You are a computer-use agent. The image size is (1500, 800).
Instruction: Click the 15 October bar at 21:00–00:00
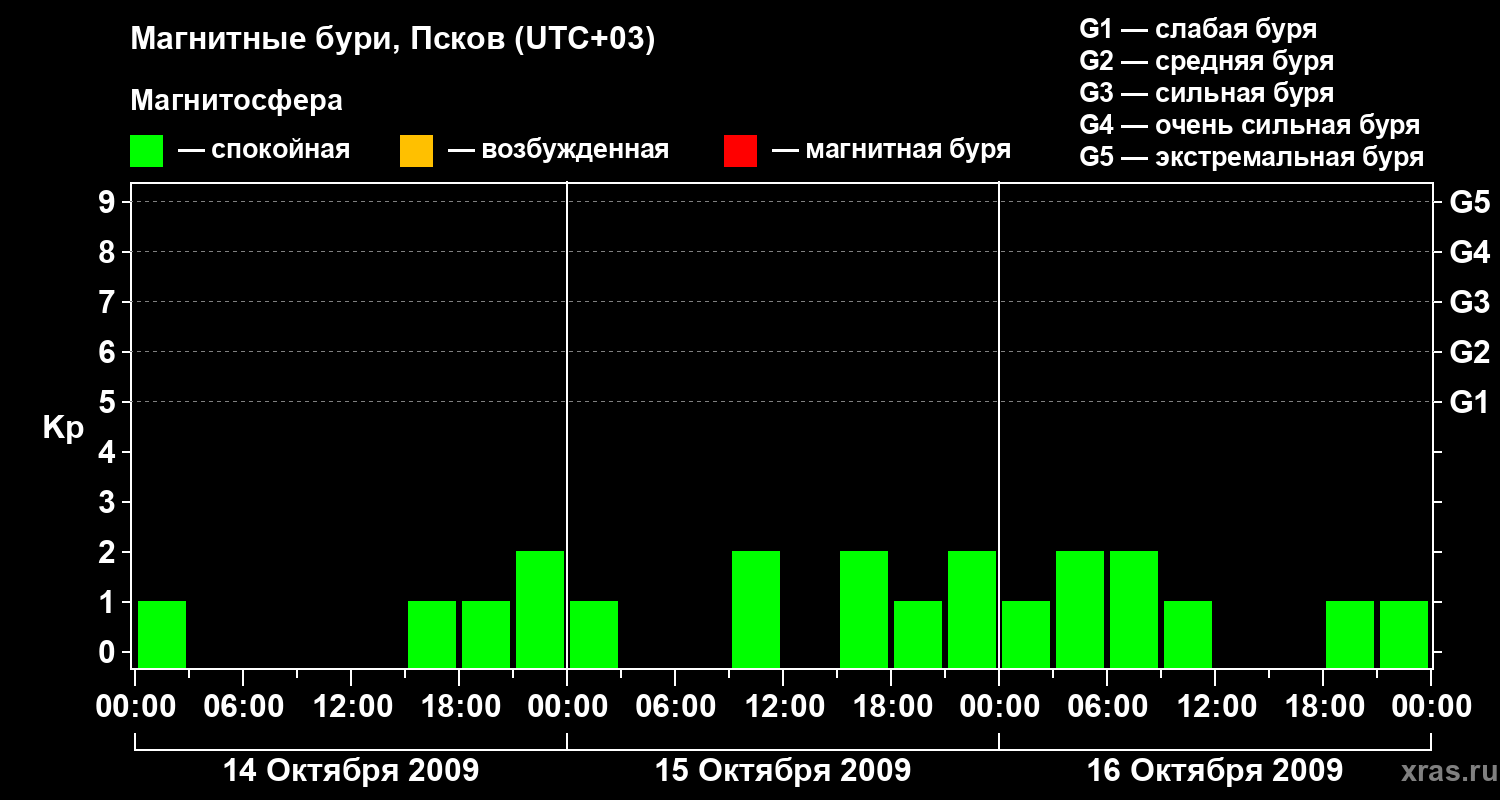(x=972, y=609)
